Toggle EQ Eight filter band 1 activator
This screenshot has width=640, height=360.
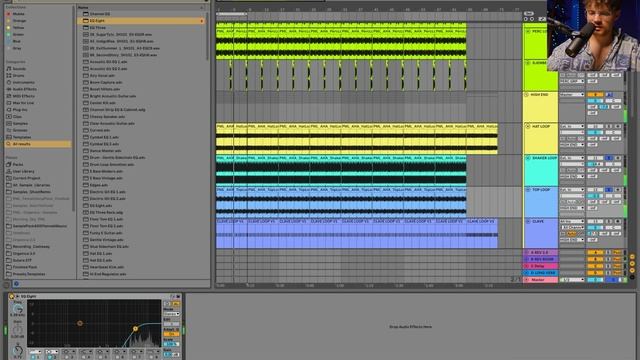pyautogui.click(x=33, y=357)
